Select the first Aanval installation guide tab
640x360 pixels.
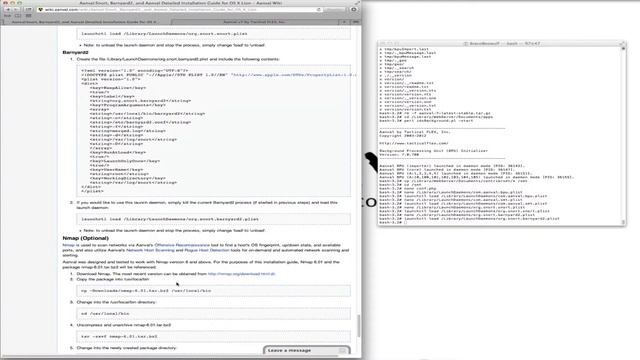(x=87, y=22)
